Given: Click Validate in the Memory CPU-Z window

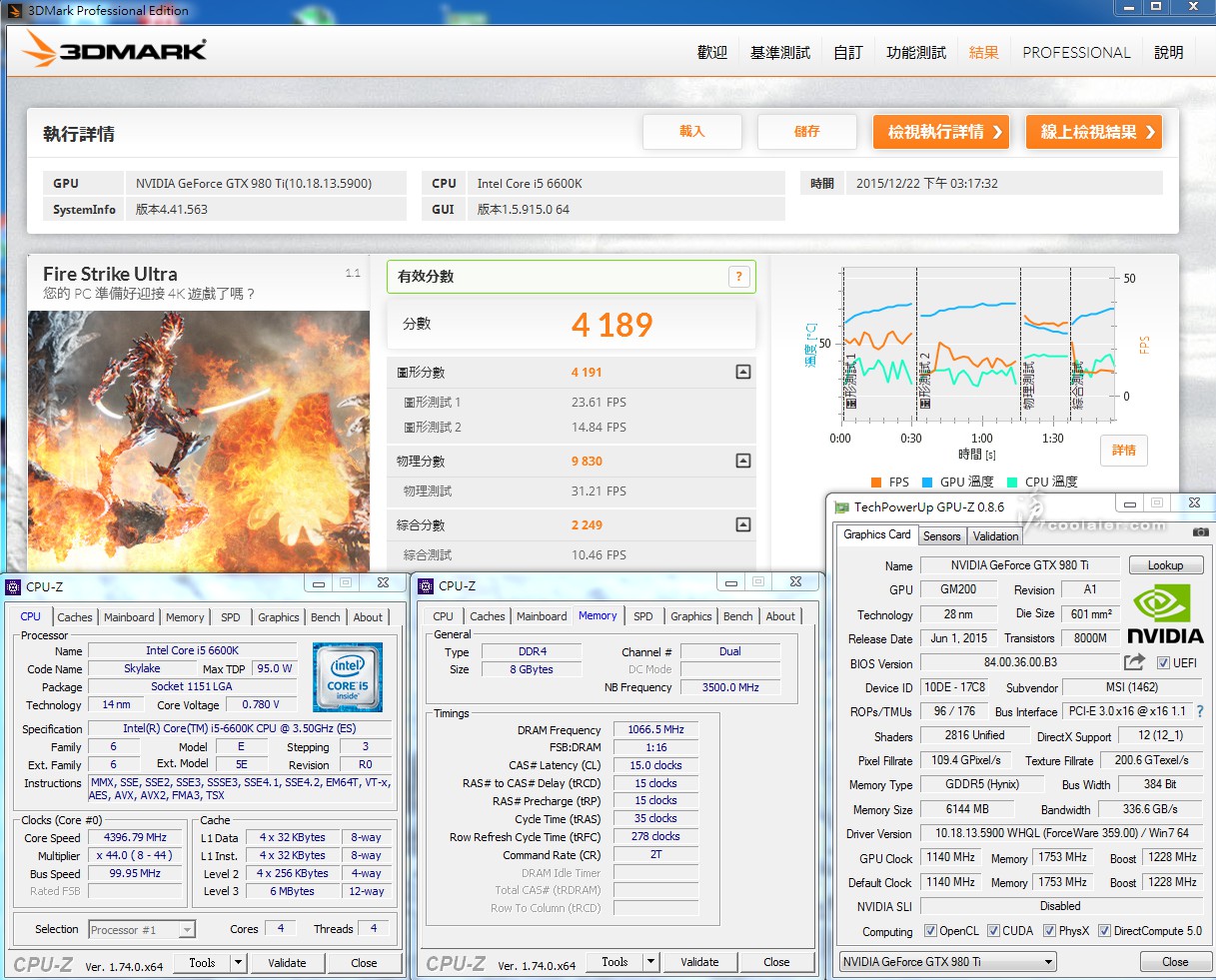Looking at the screenshot, I should tap(699, 962).
